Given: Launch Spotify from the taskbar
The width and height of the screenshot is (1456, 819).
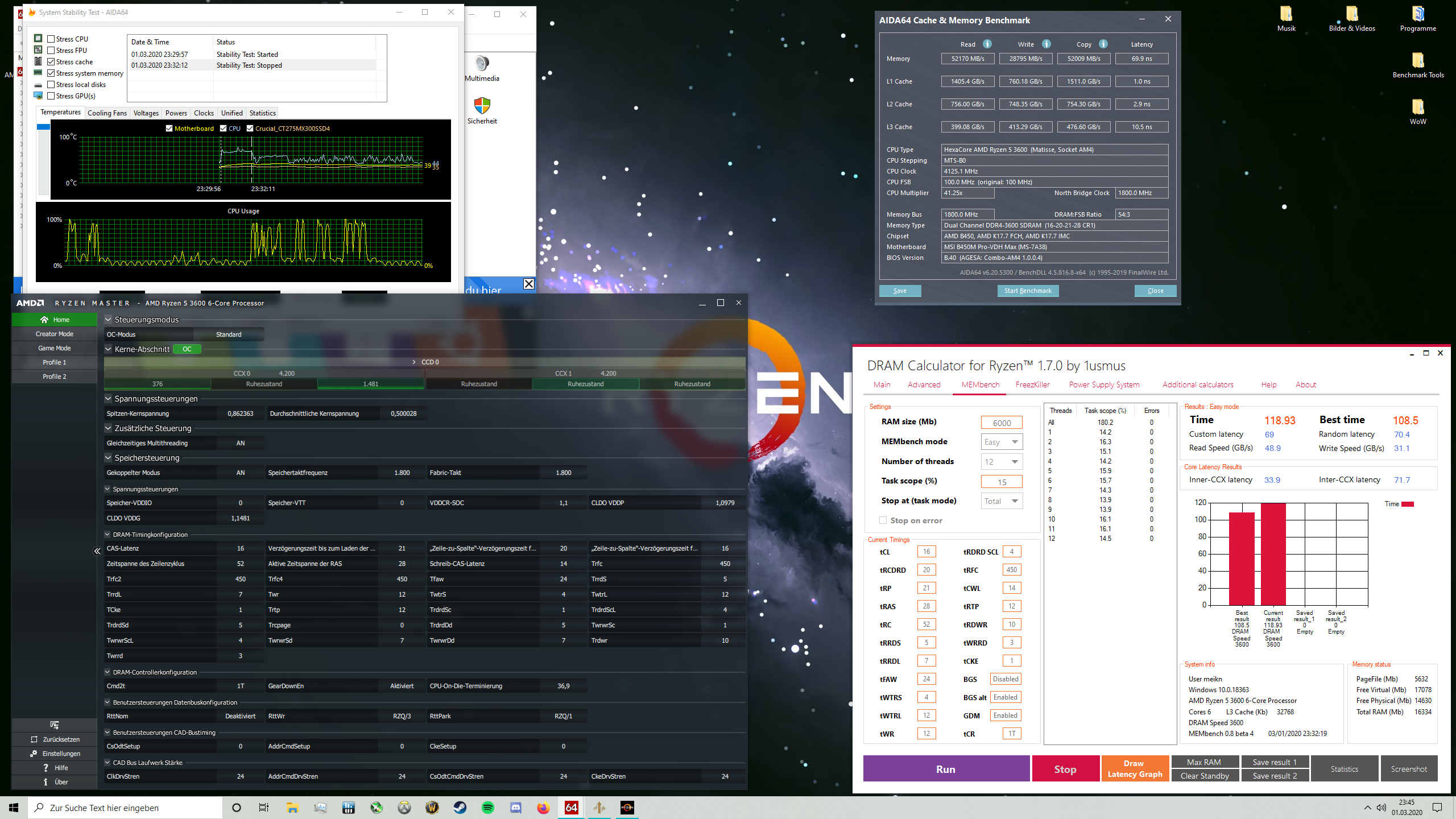Looking at the screenshot, I should [x=488, y=807].
